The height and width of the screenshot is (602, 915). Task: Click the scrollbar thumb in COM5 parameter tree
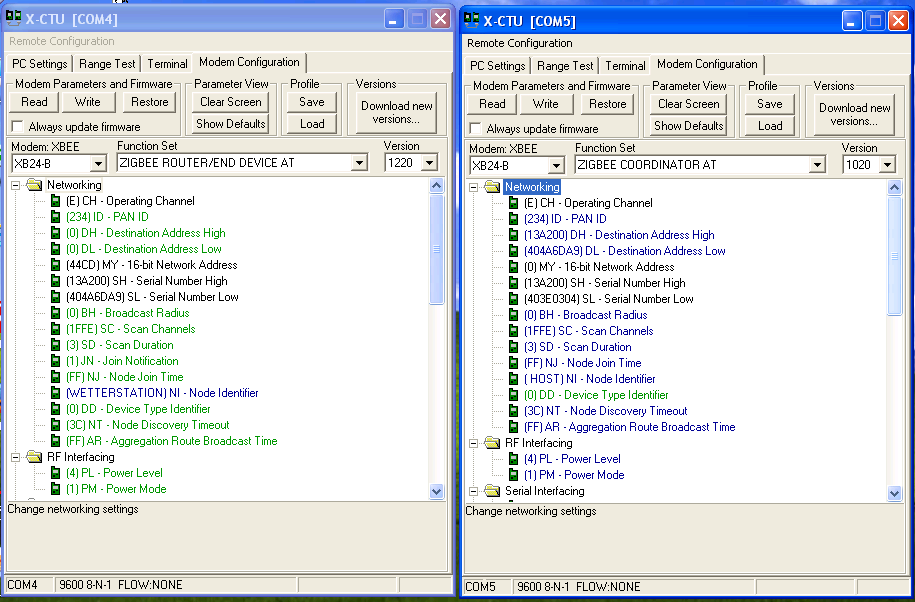(895, 256)
